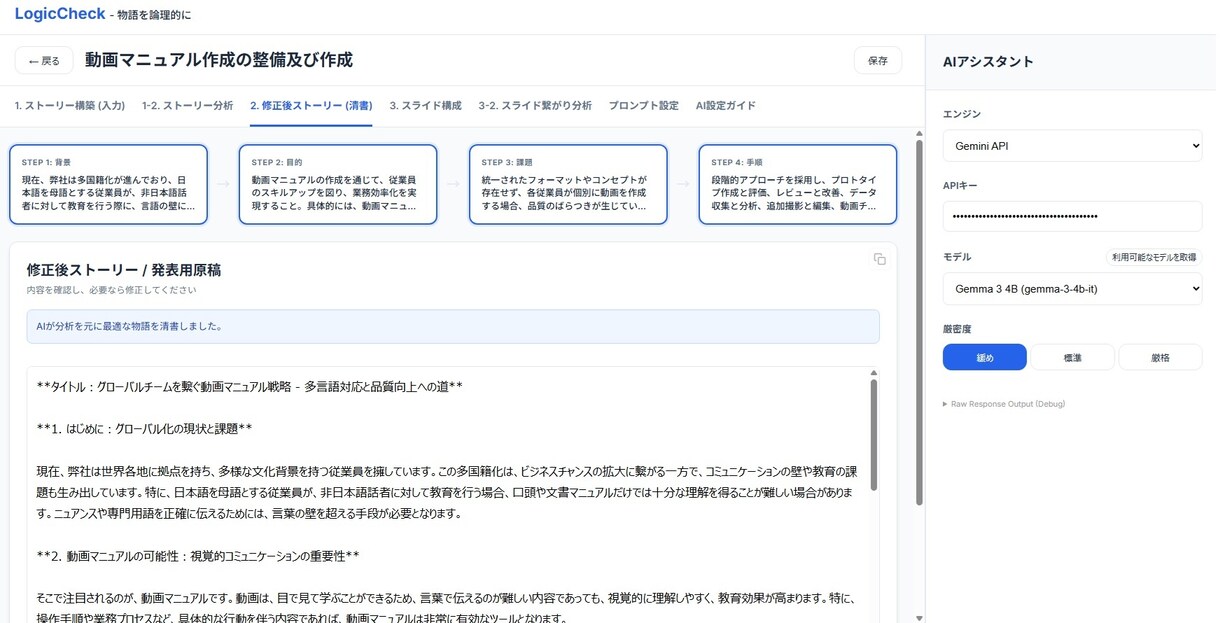Click the 厳密度 label
This screenshot has height=623, width=1220.
coord(958,328)
